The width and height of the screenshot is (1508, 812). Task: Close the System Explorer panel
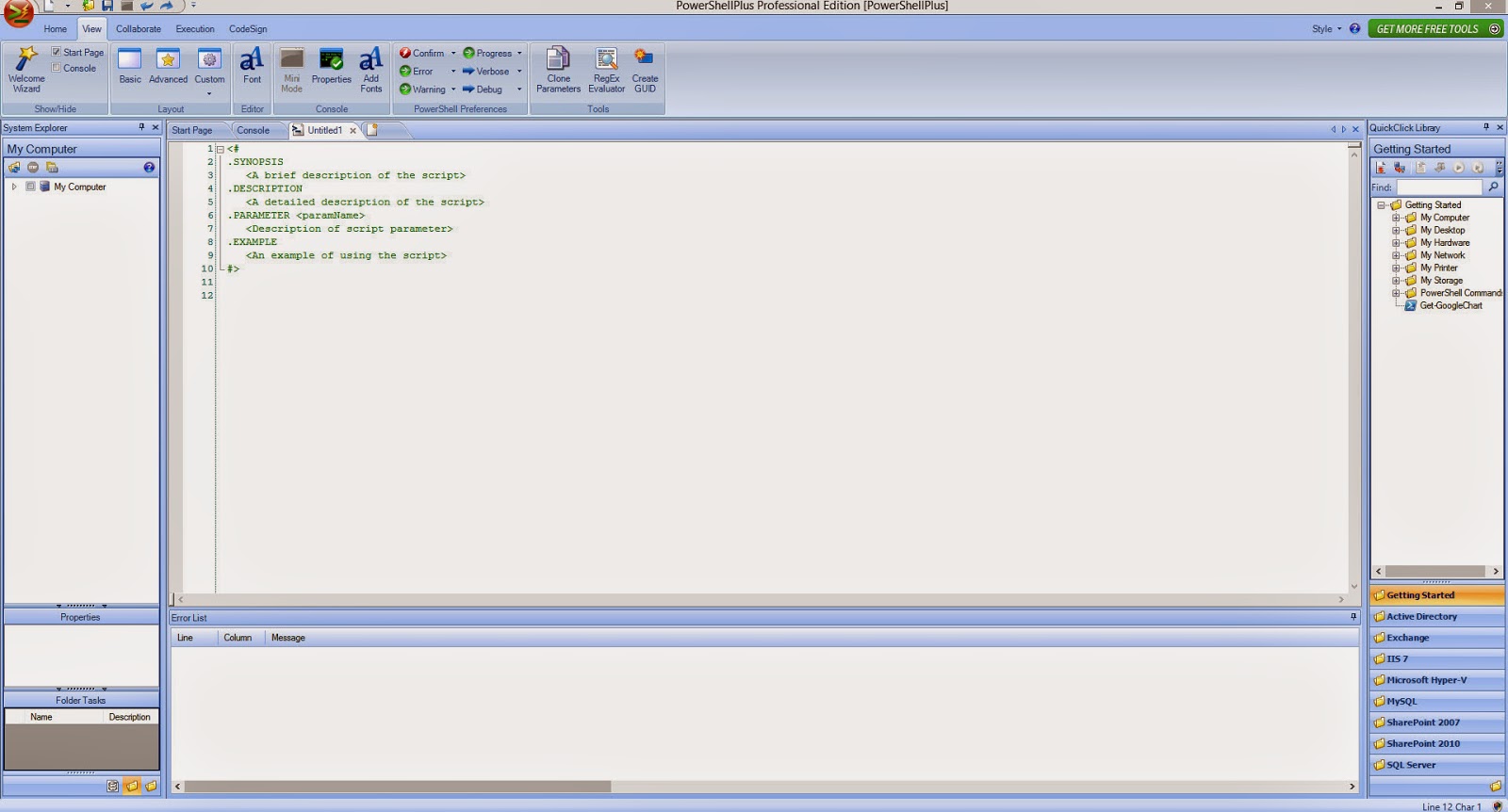pyautogui.click(x=156, y=127)
